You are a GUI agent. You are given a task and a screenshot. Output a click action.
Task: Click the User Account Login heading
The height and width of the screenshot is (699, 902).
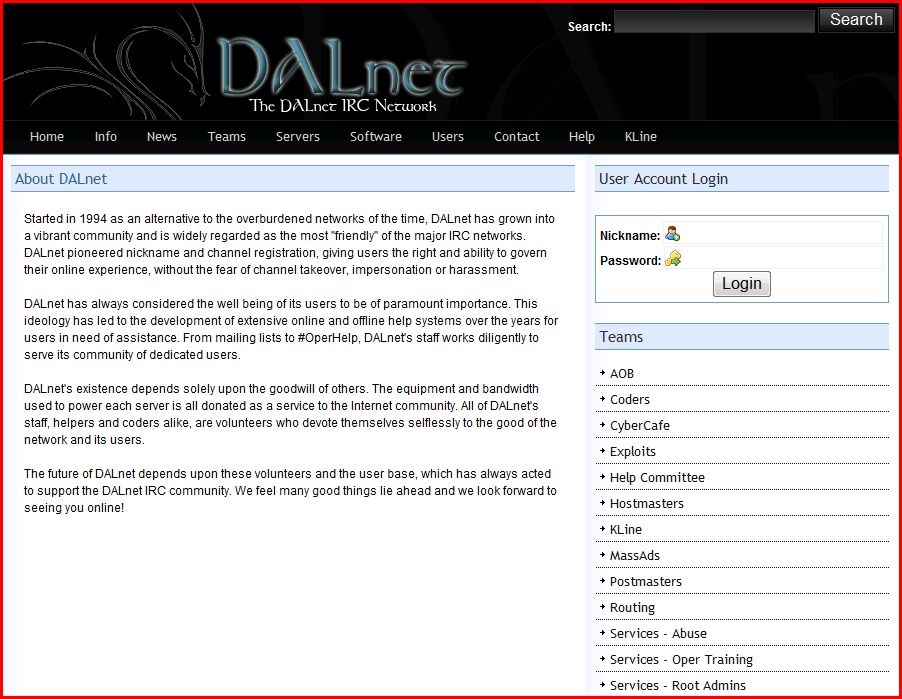coord(663,179)
